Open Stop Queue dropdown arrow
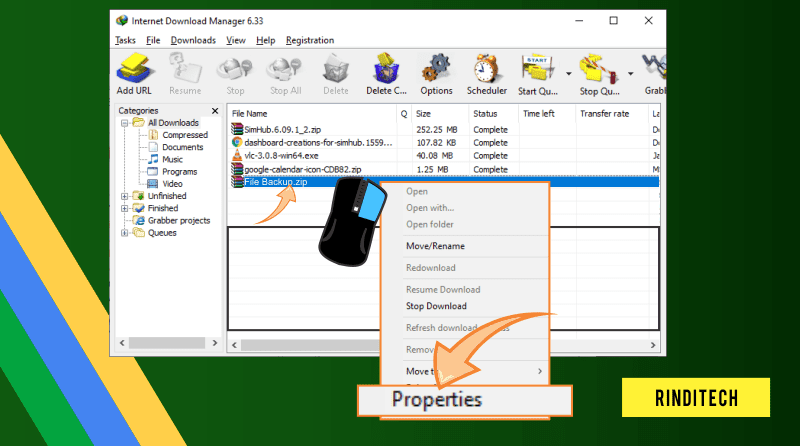Screen dimensions: 800x446 point(631,74)
